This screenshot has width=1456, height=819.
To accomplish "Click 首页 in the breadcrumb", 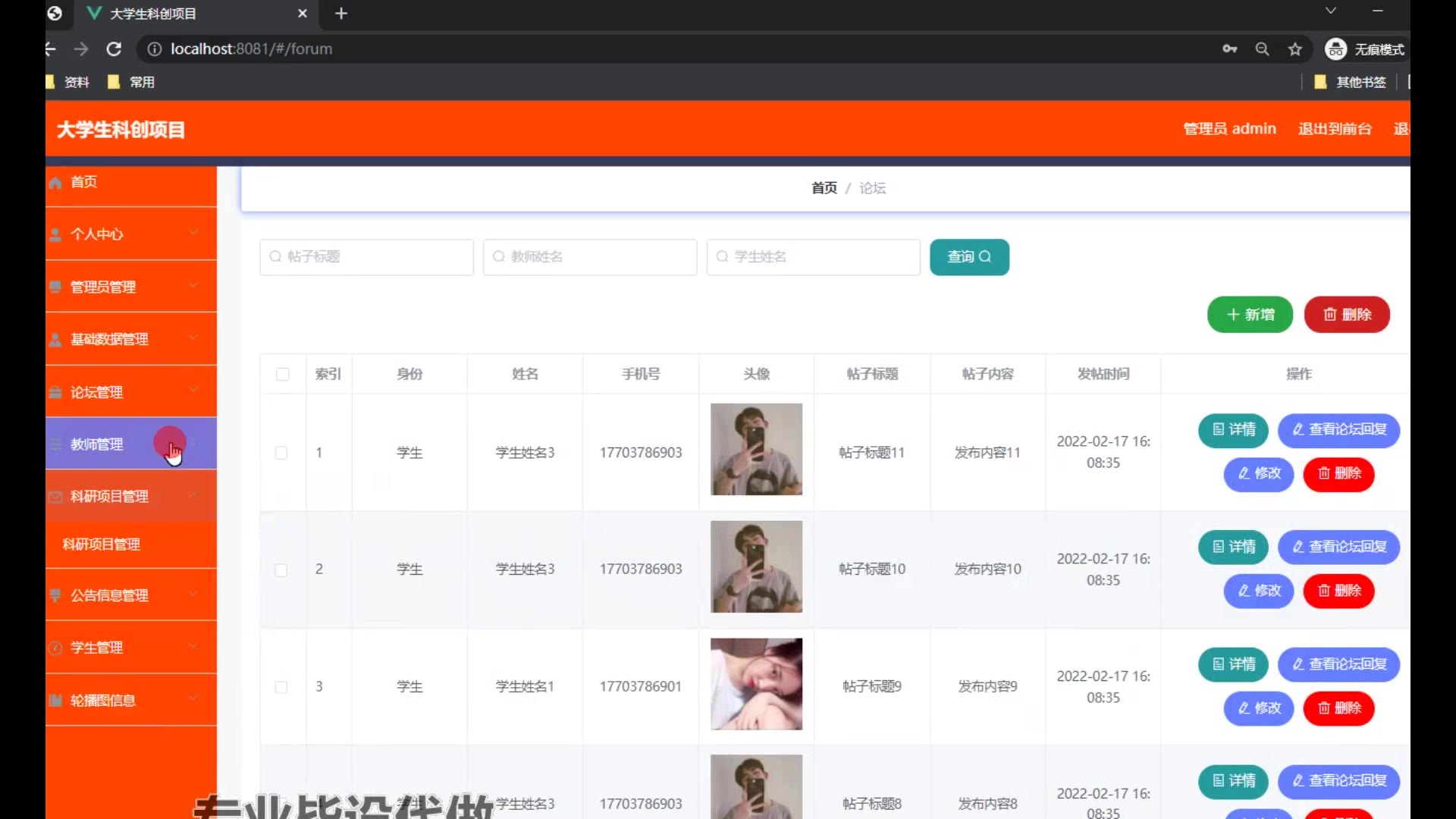I will tap(824, 188).
